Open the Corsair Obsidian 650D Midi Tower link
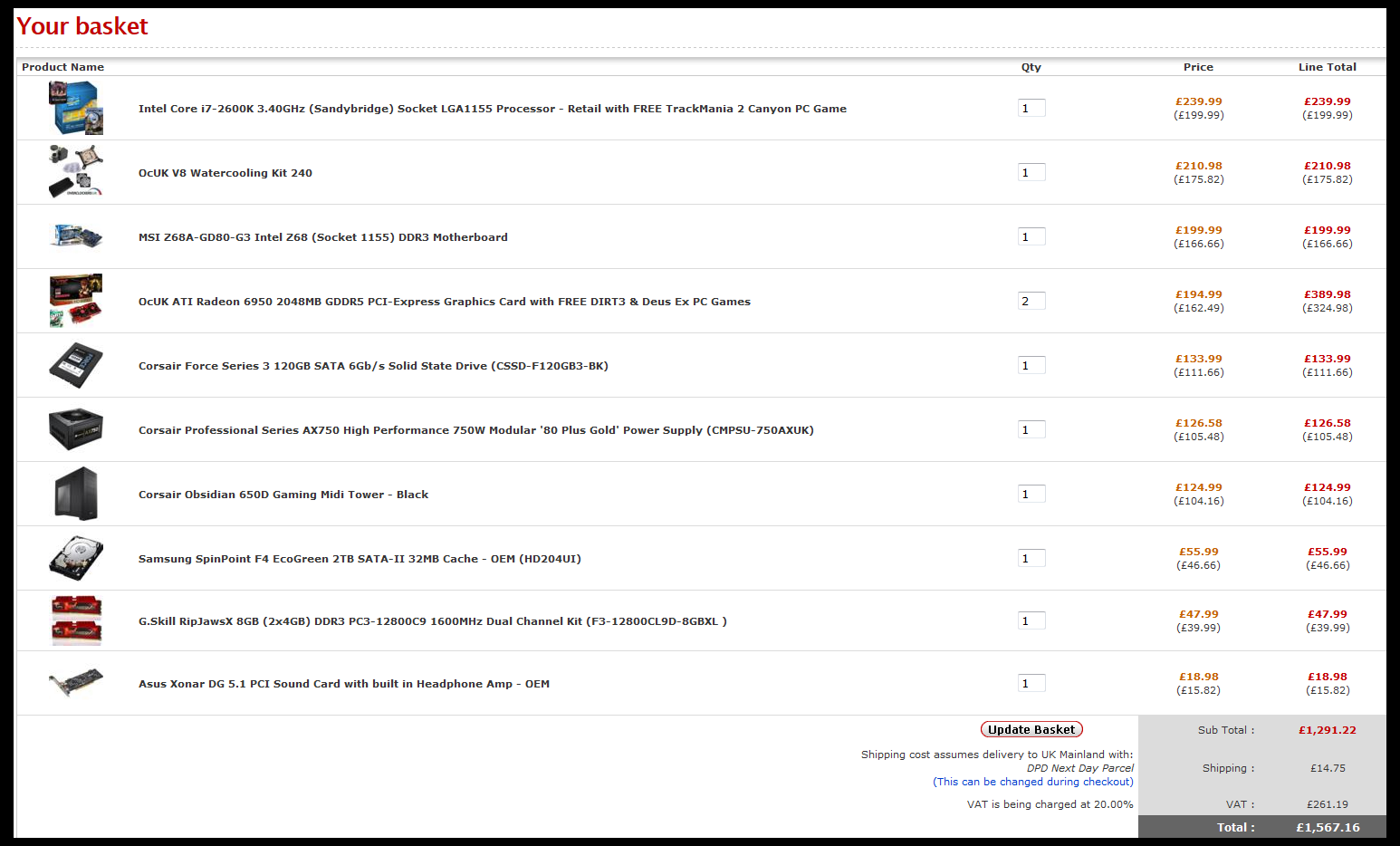Screen dimensions: 1400x846 click(x=283, y=495)
